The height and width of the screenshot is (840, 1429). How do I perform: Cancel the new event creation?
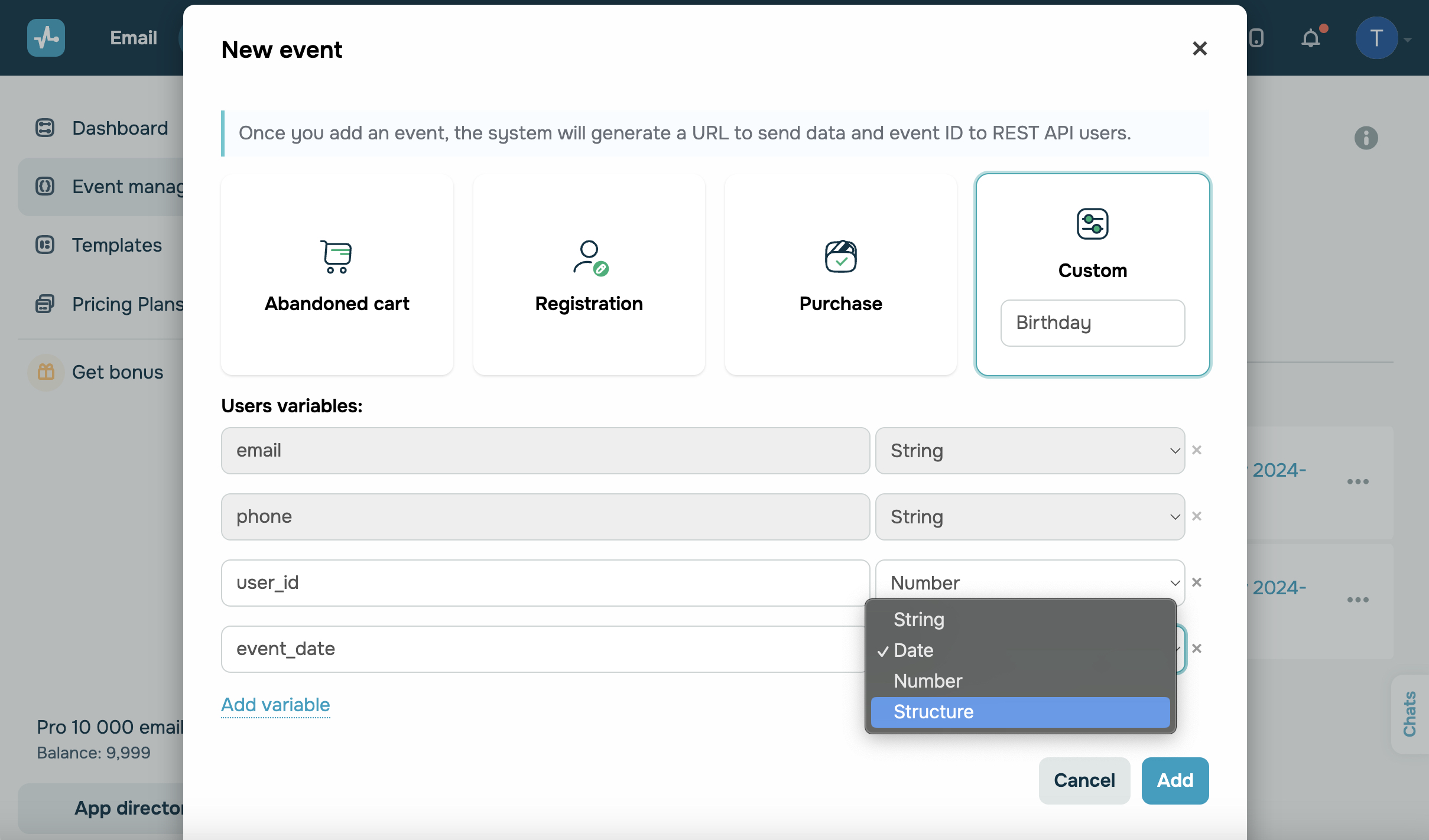[x=1084, y=780]
